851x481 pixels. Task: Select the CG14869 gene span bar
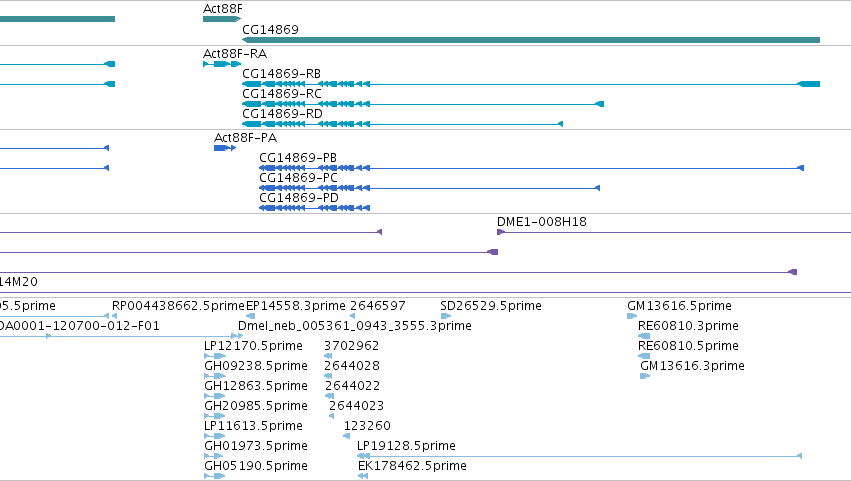pyautogui.click(x=531, y=40)
